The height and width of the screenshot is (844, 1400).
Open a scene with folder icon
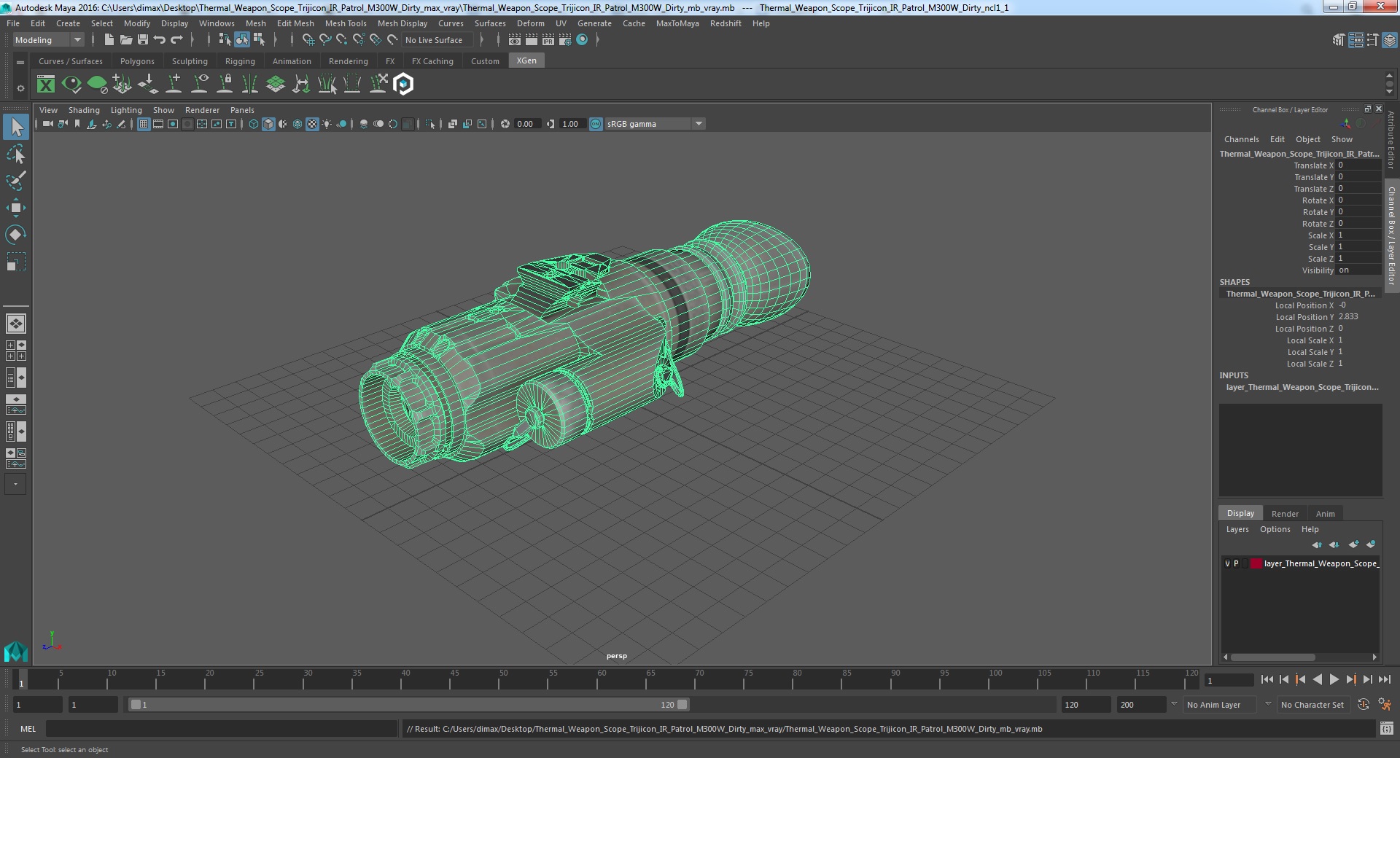click(126, 40)
